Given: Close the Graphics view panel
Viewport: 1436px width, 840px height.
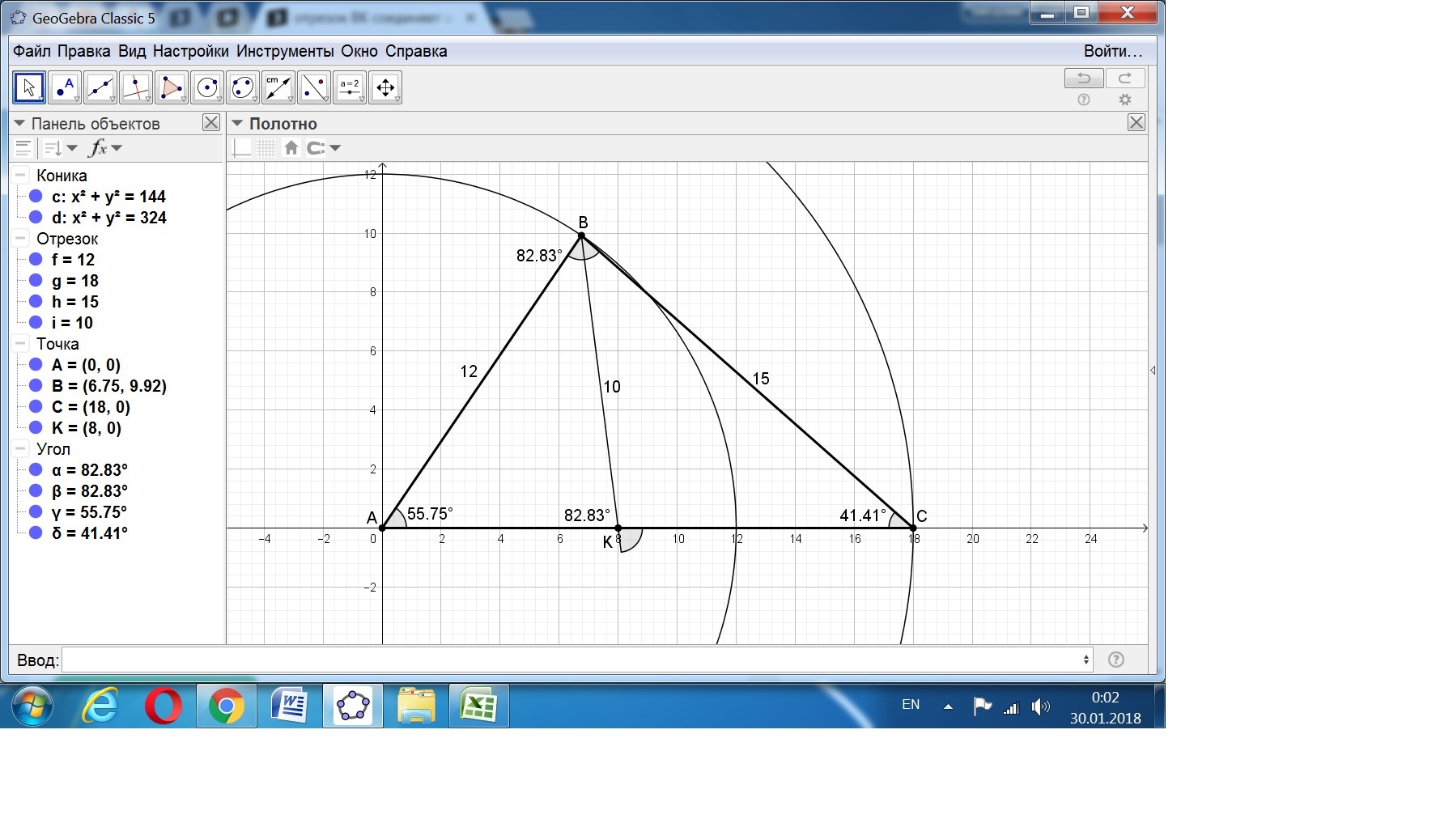Looking at the screenshot, I should point(1136,122).
